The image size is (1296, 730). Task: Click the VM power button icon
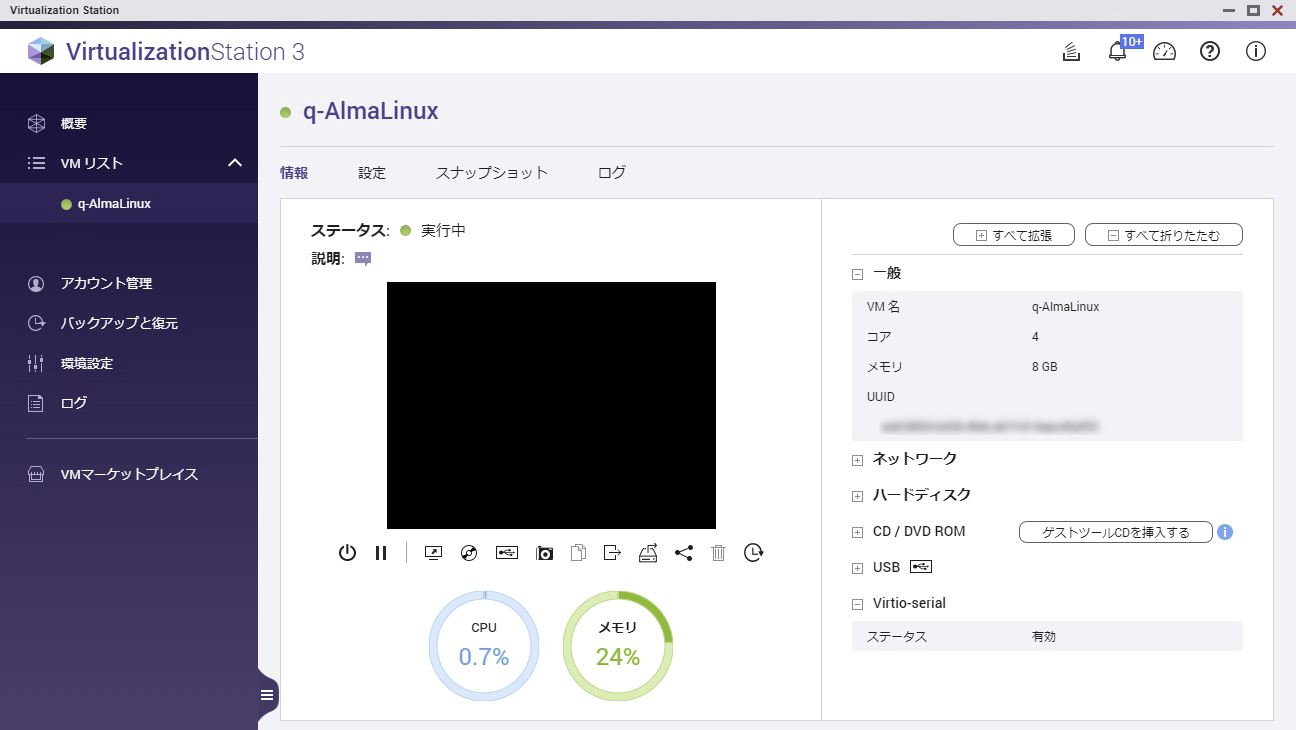347,553
